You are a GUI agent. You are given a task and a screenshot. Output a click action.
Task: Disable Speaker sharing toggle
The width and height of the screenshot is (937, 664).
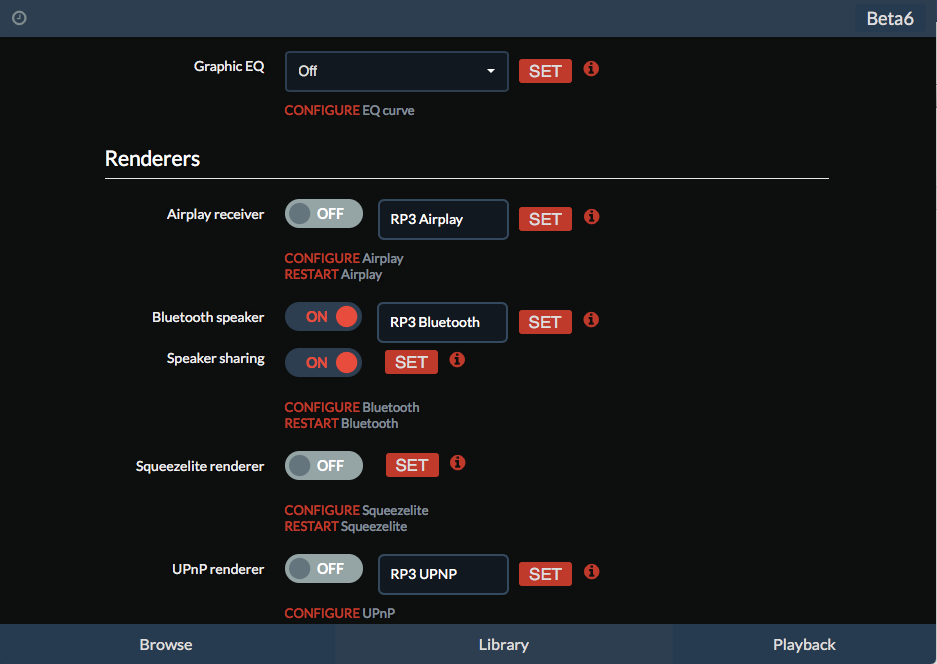click(323, 363)
